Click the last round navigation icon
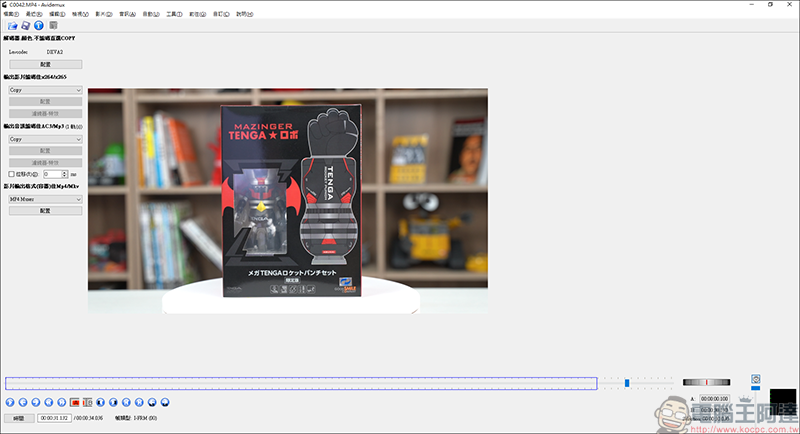This screenshot has width=800, height=434. pos(165,402)
